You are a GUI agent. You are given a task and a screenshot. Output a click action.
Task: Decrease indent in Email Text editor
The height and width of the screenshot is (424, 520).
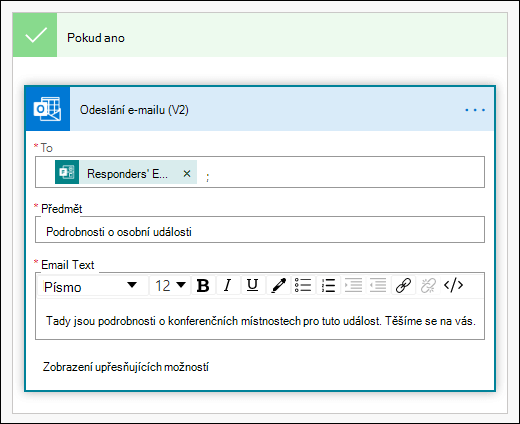tap(378, 285)
